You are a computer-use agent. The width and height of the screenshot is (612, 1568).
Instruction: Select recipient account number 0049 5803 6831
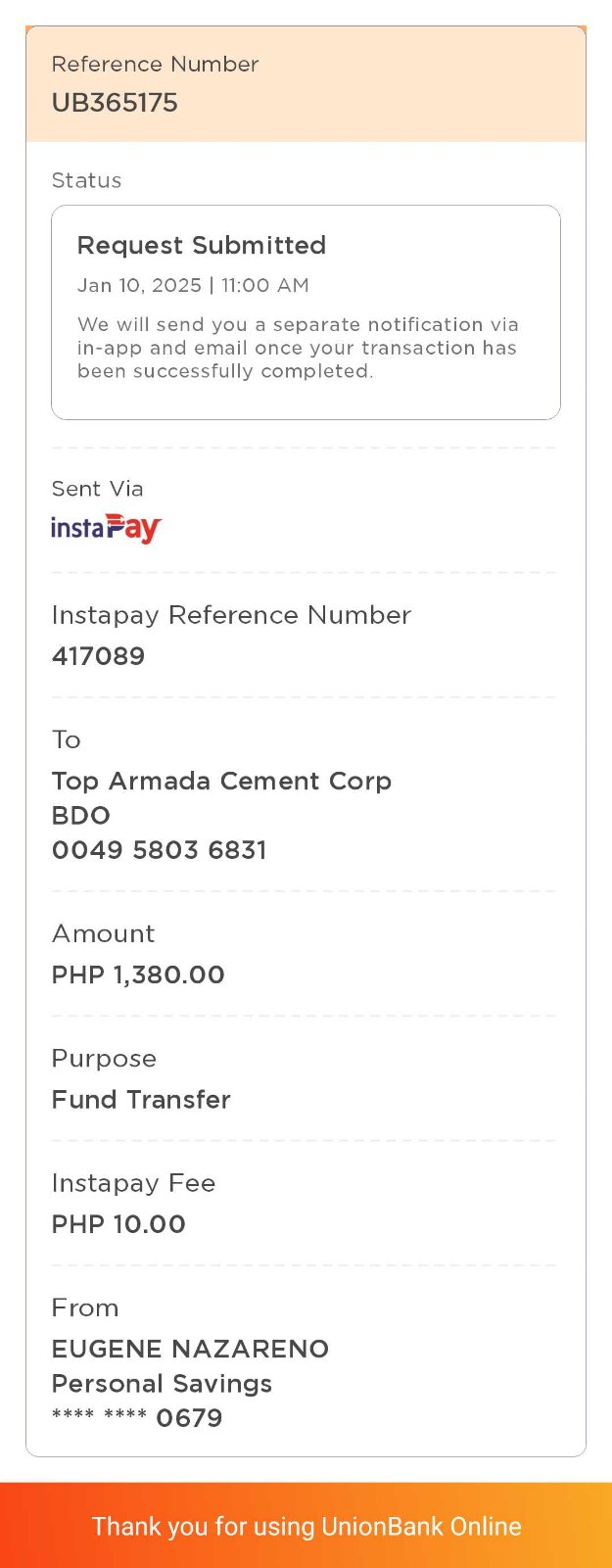[x=159, y=849]
